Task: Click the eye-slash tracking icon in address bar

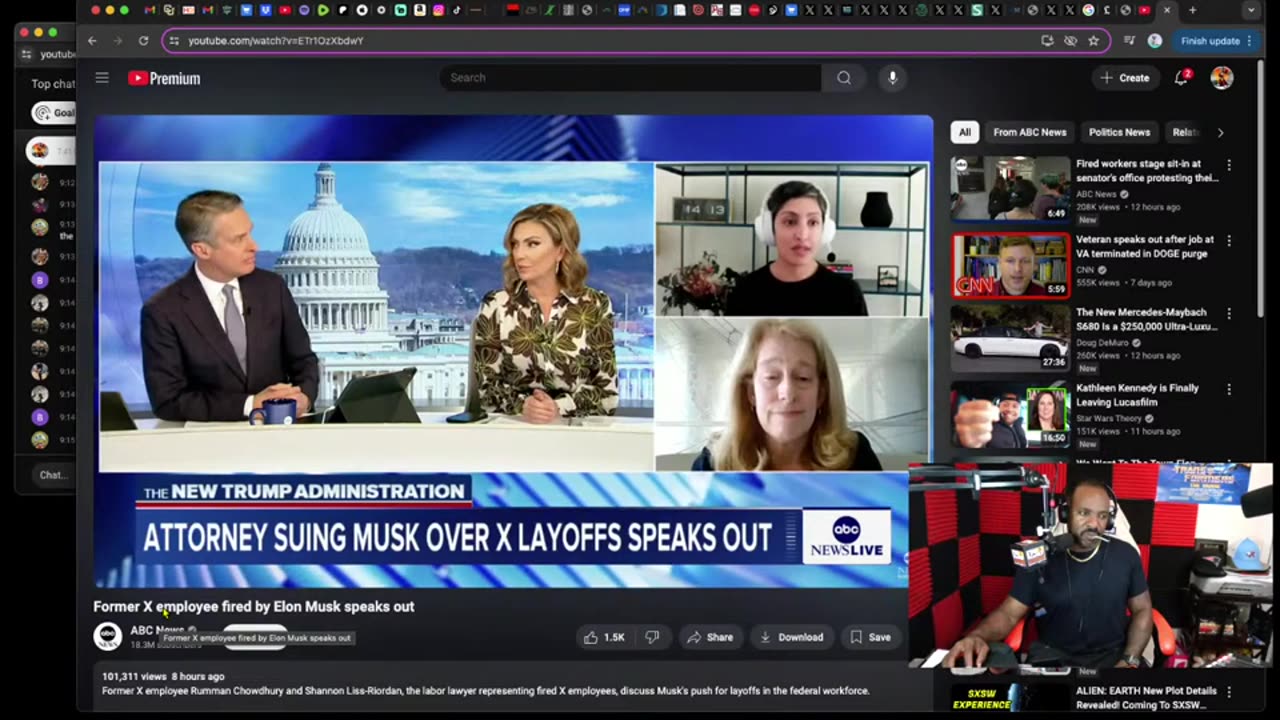Action: (x=1070, y=41)
